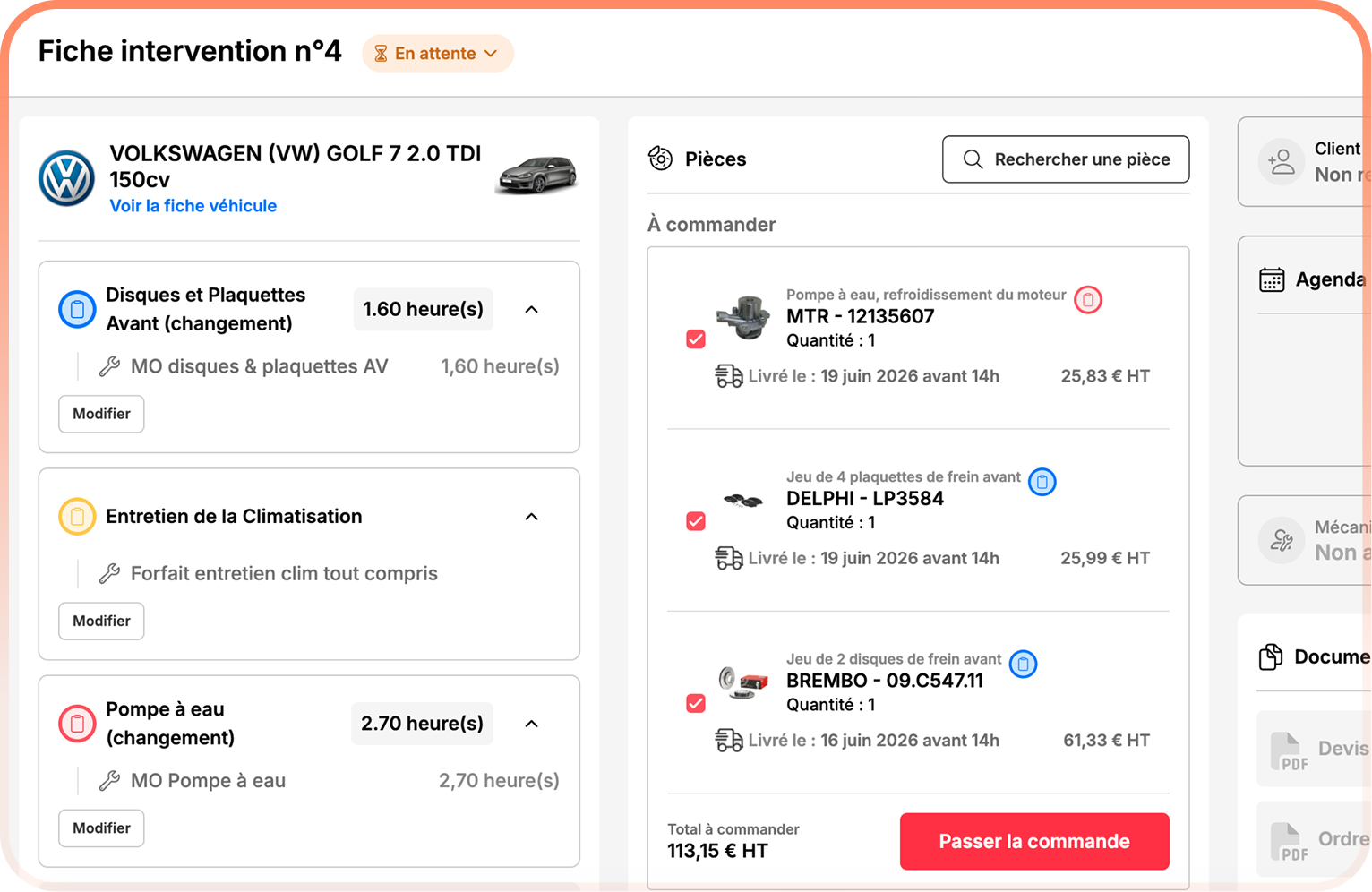Uncheck the MTR - 12135607 part checkbox
Image resolution: width=1372 pixels, height=892 pixels.
(x=696, y=339)
